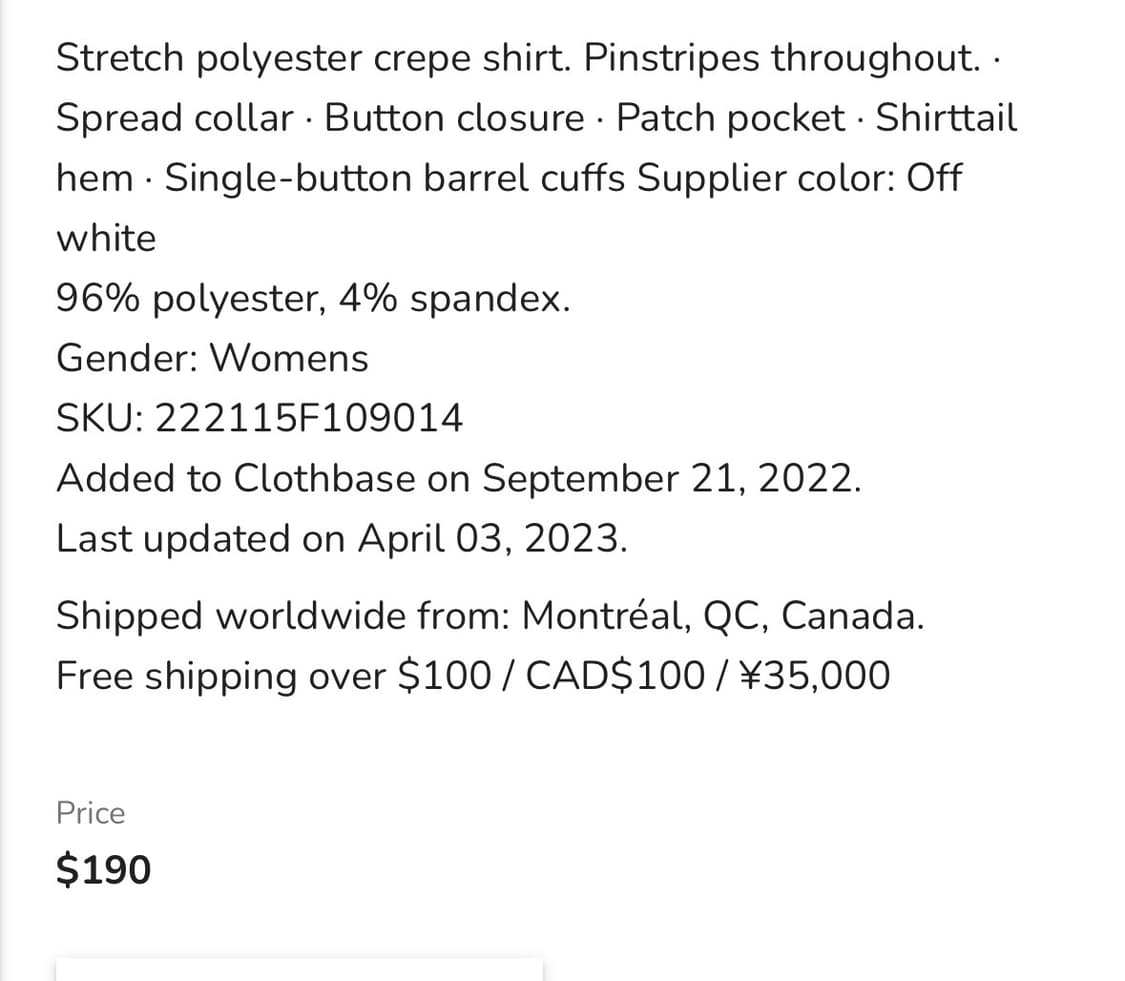Click the "Price" label
1125x981 pixels.
(91, 813)
